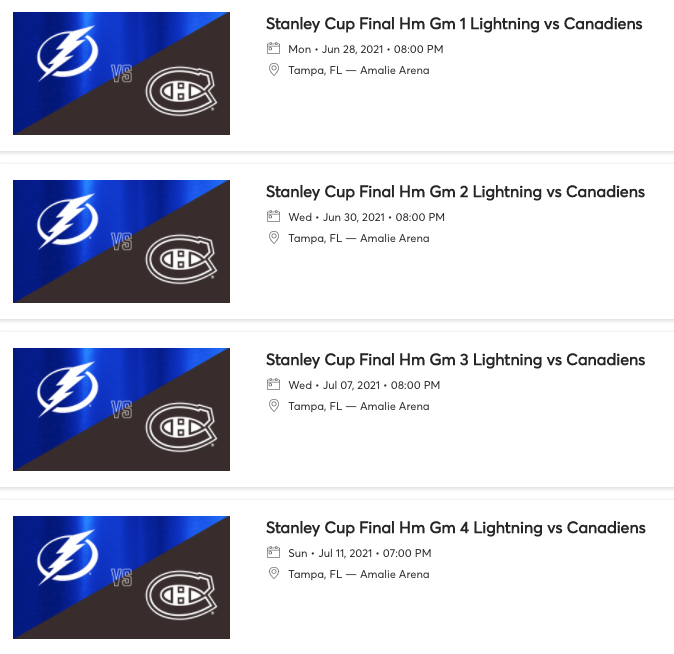The height and width of the screenshot is (654, 674).
Task: Select the Game 3 Lightning vs Canadiens thumbnail
Action: (x=121, y=409)
